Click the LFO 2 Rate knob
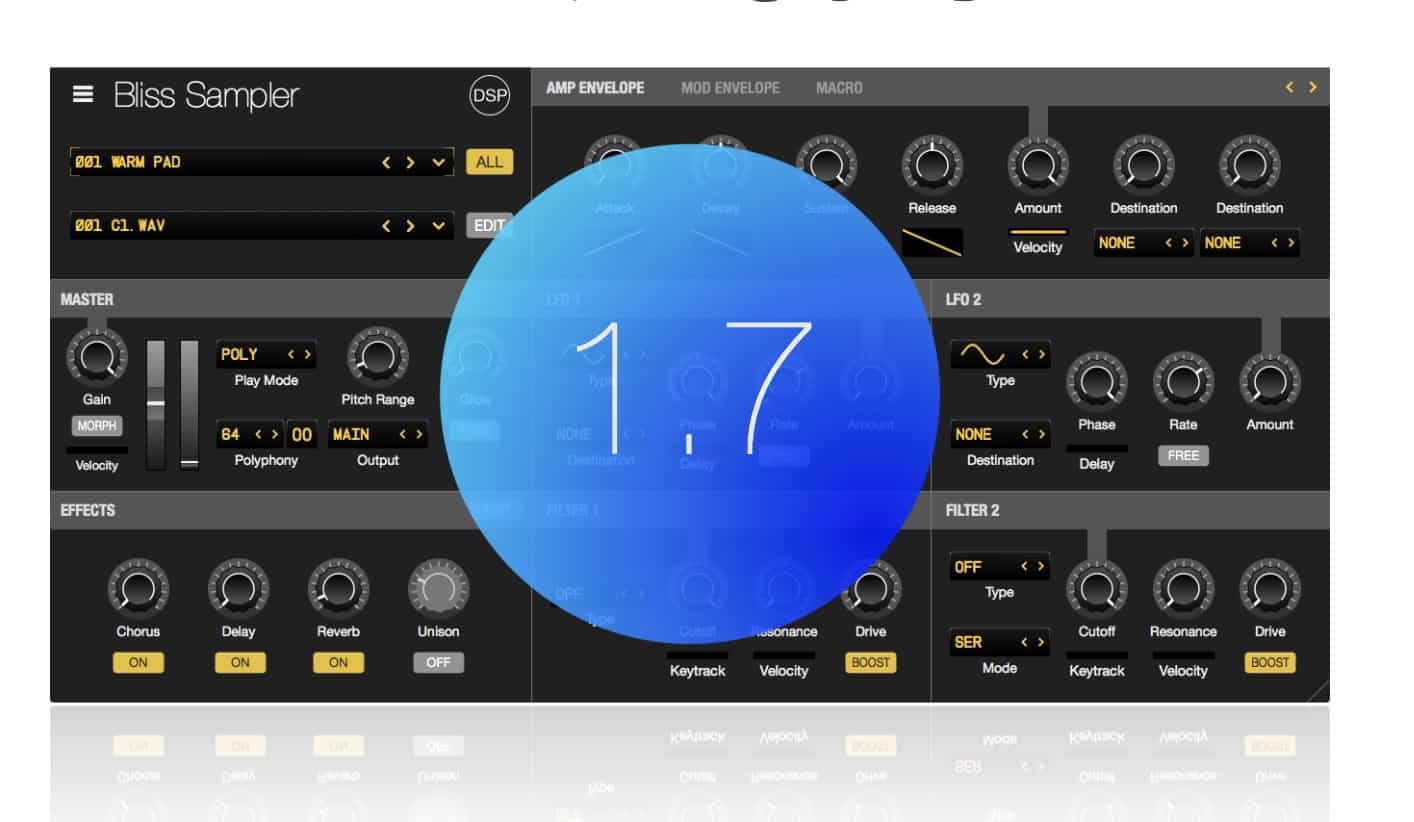 1183,383
